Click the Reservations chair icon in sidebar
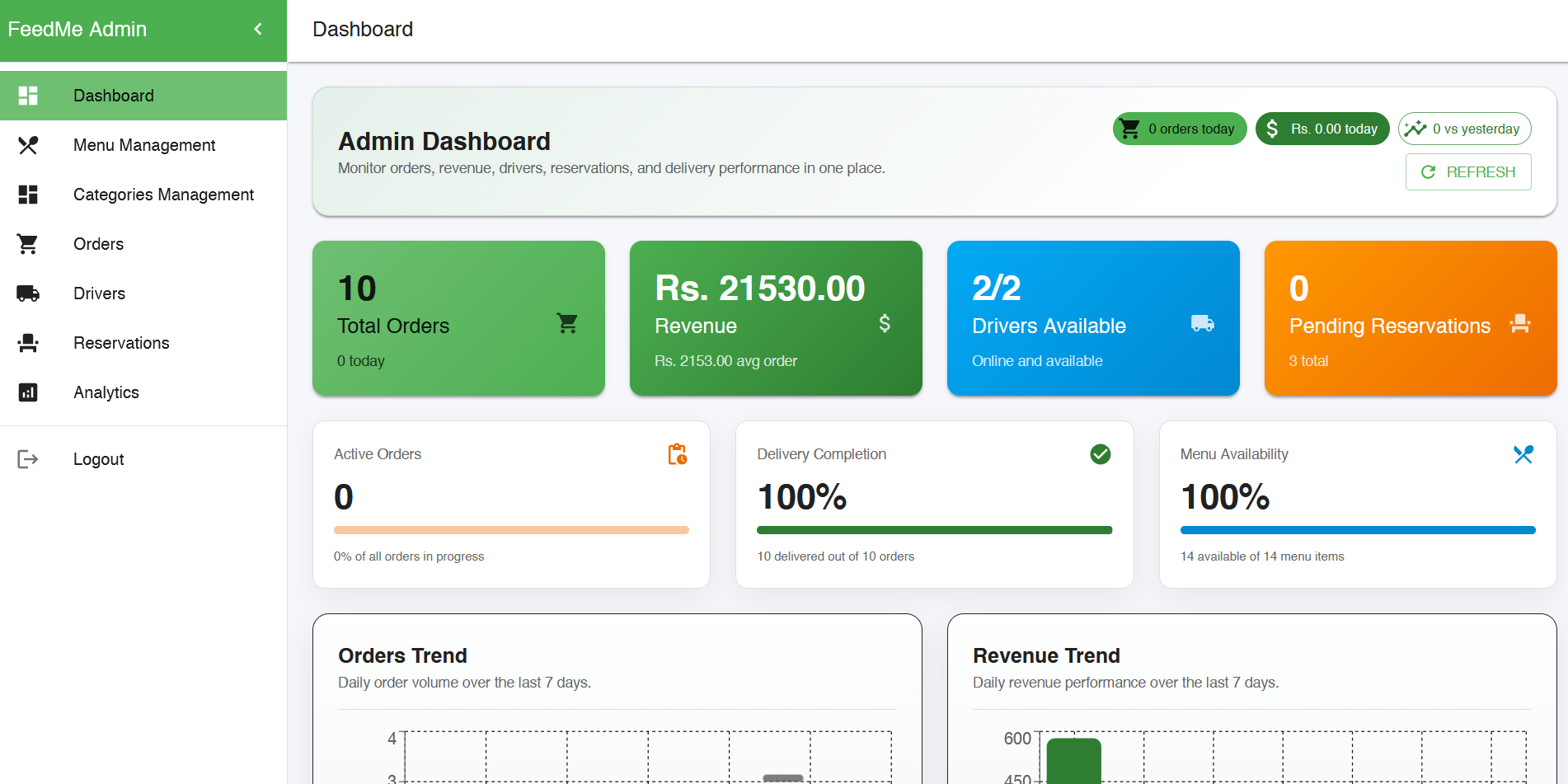This screenshot has height=784, width=1568. (28, 343)
